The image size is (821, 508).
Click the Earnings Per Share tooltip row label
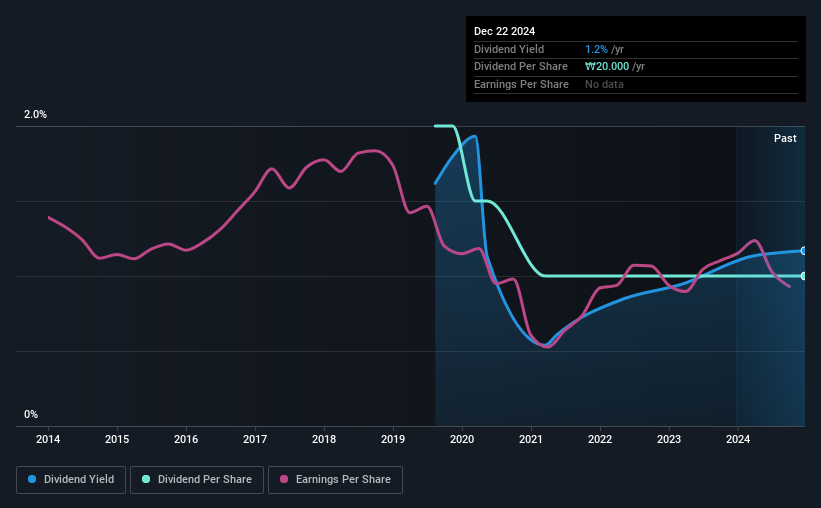click(x=521, y=84)
